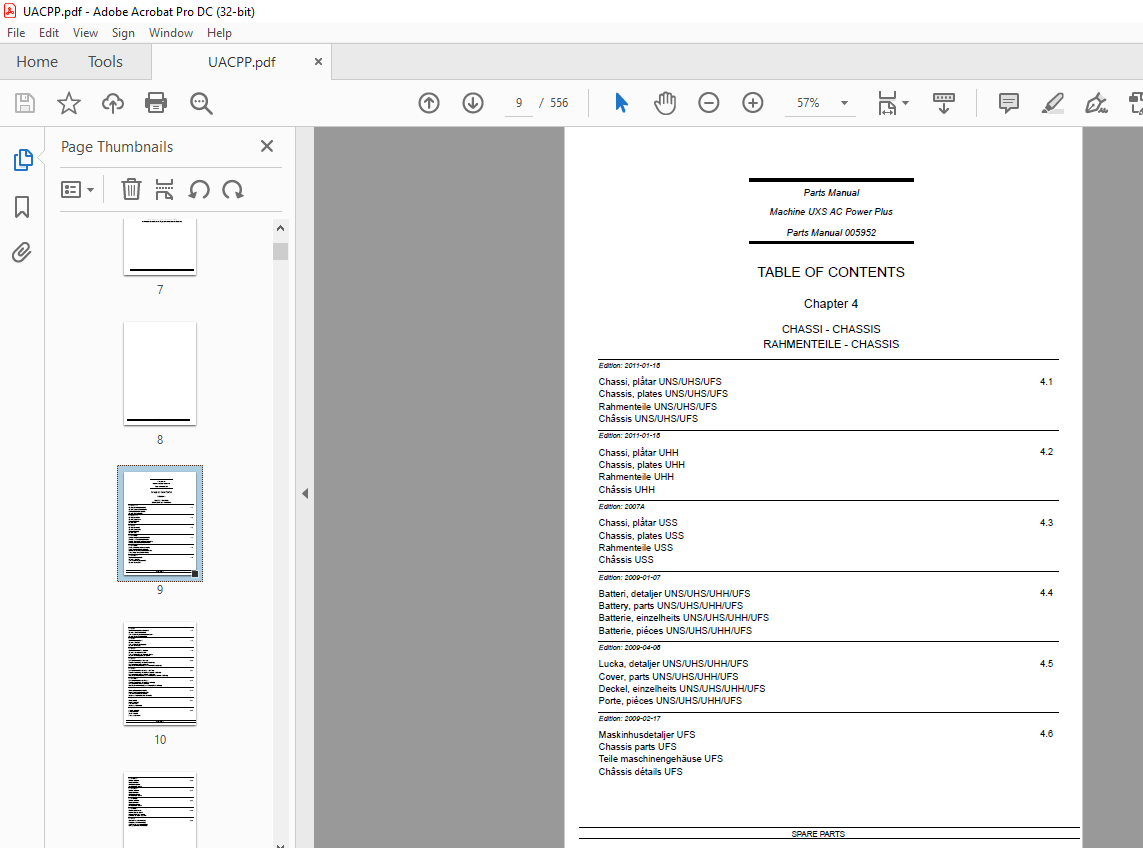Go to previous page arrow icon
The height and width of the screenshot is (848, 1143).
click(x=429, y=103)
